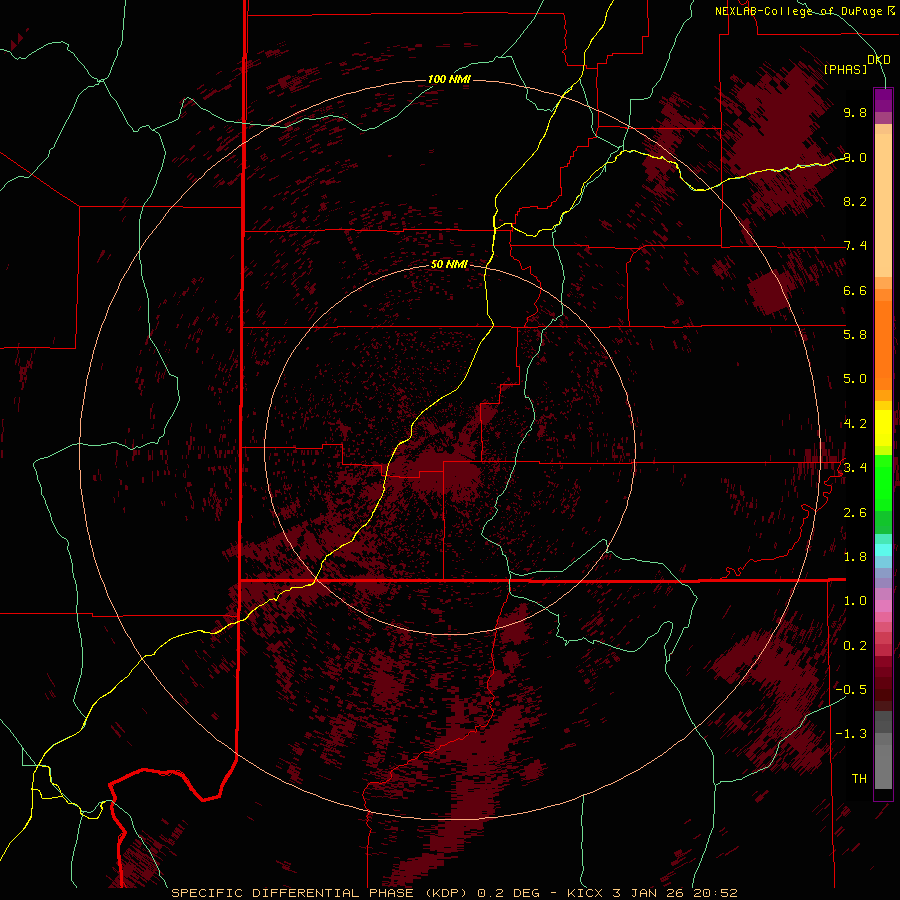This screenshot has height=900, width=900.
Task: Click the 3 JAN 26 date in the caption
Action: tap(648, 893)
